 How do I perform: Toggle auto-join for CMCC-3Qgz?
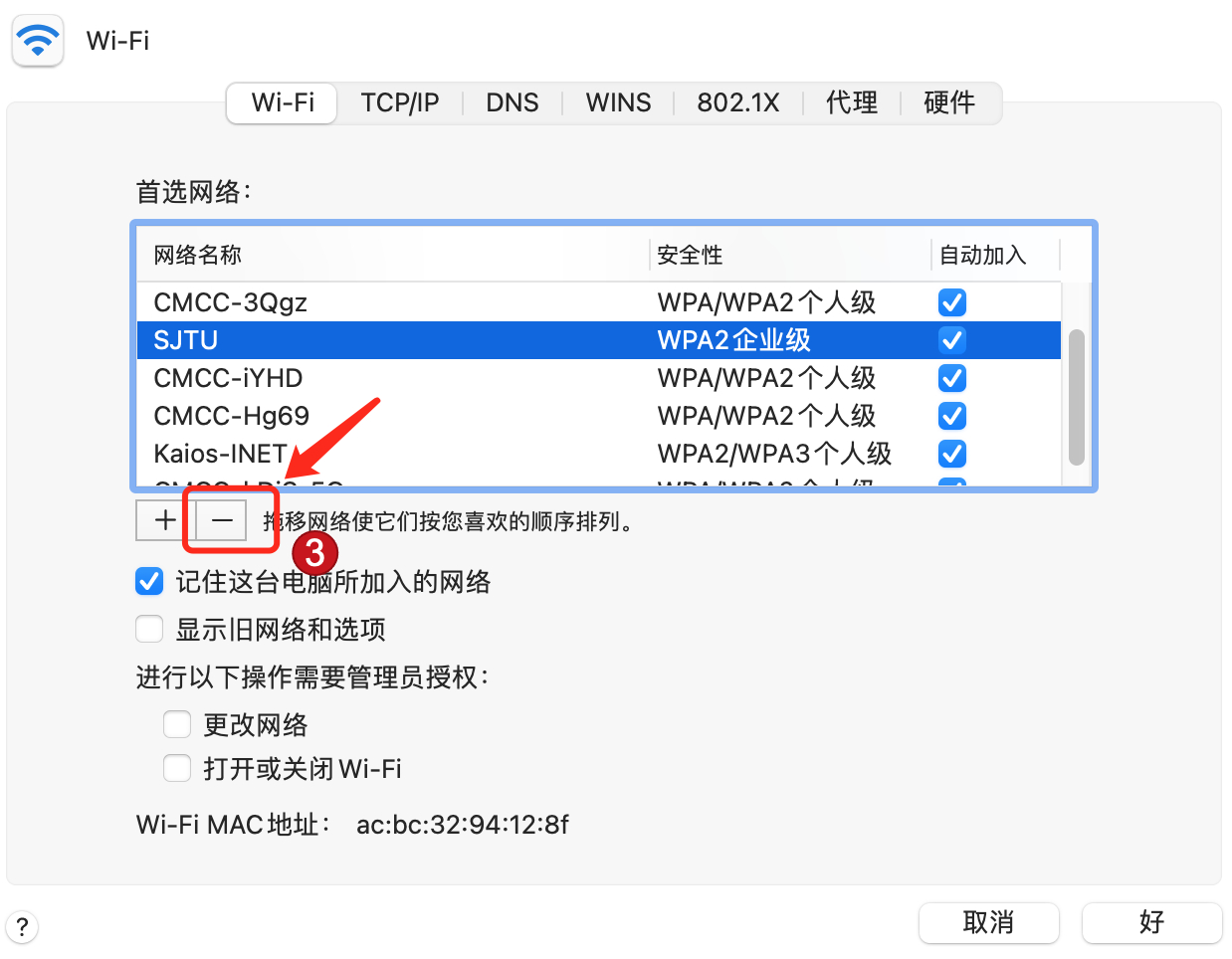click(x=952, y=302)
